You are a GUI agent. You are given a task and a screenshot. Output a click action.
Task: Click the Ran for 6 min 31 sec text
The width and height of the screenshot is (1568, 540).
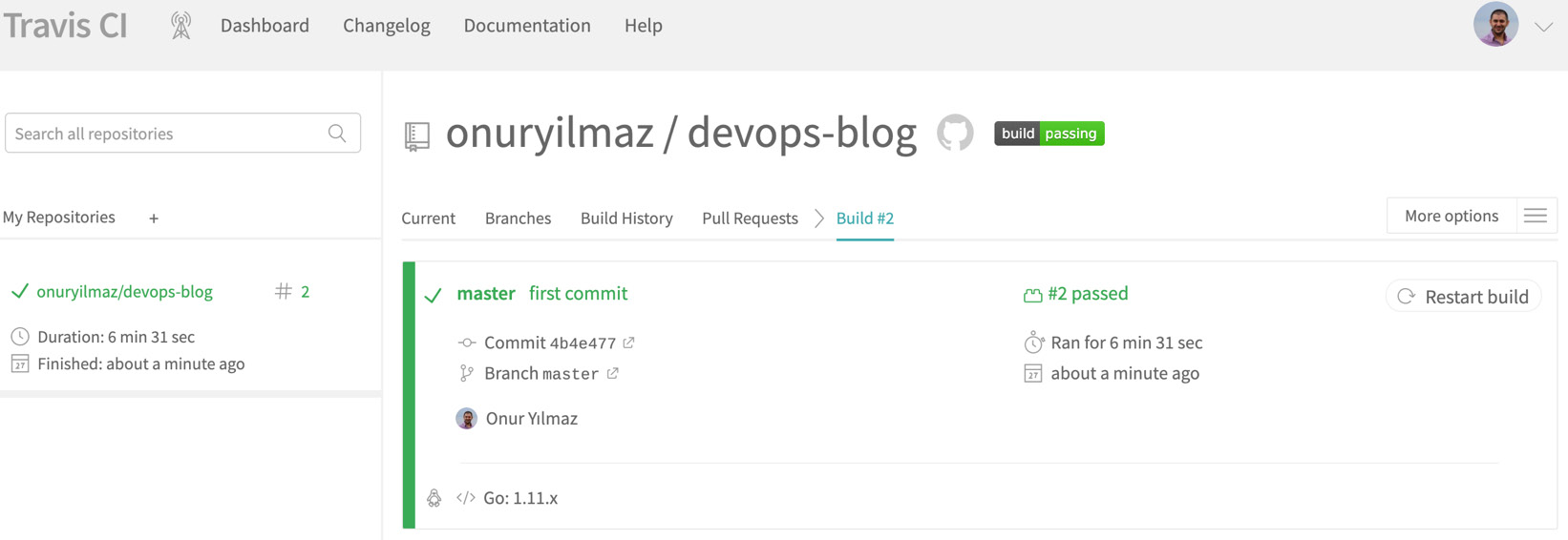[x=1127, y=343]
